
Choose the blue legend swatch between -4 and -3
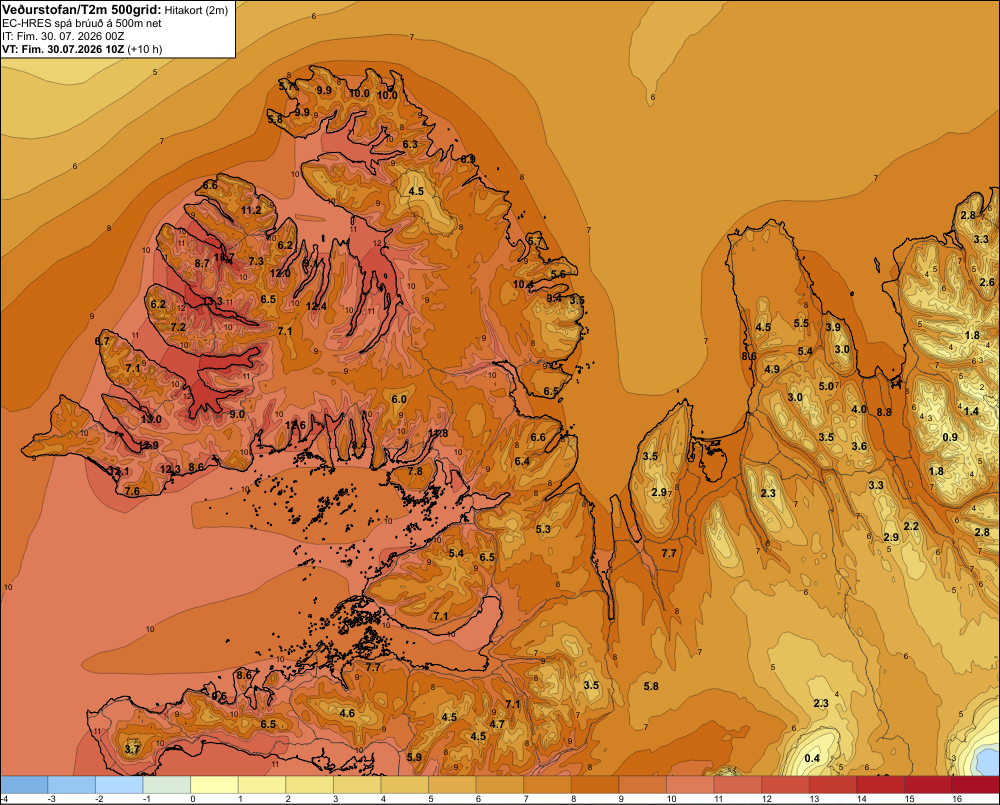(x=24, y=785)
